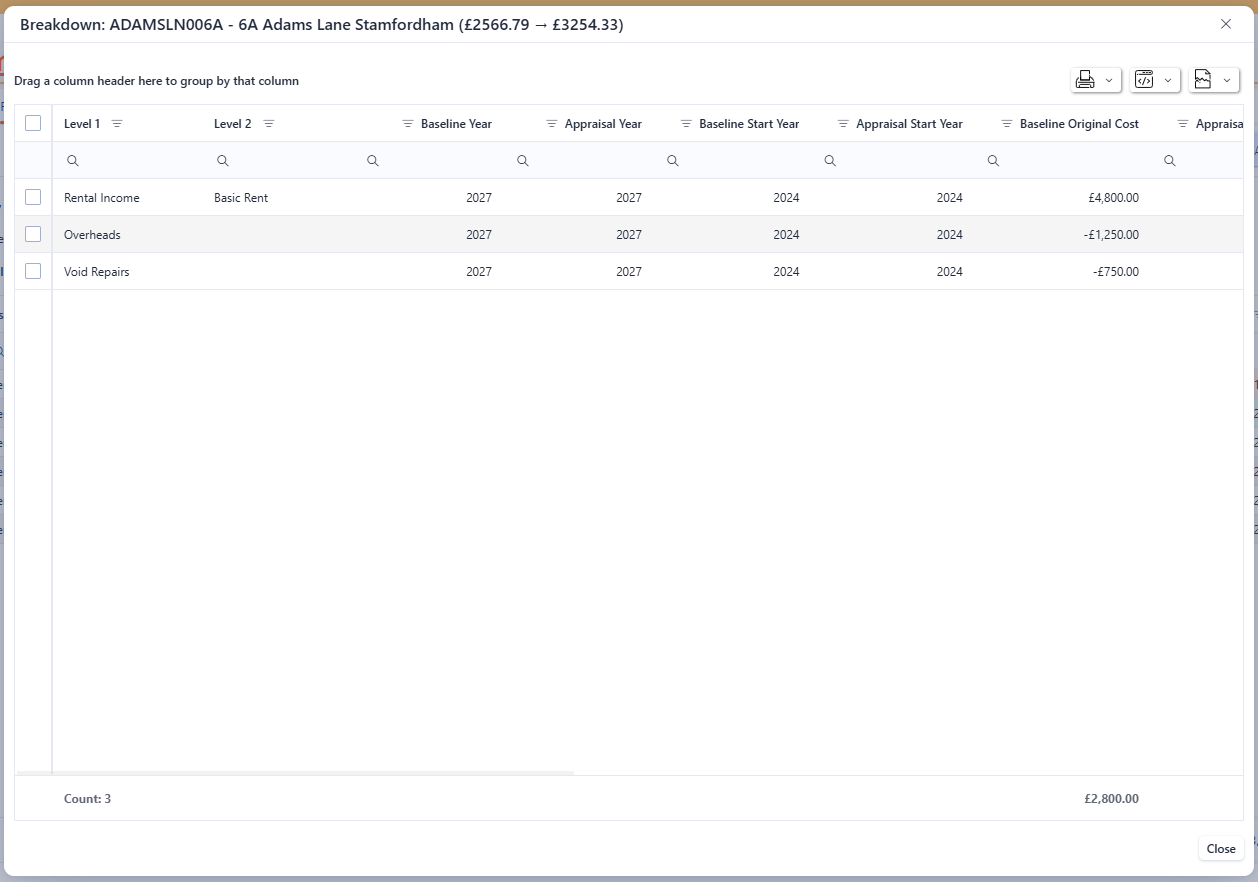Expand the file options dropdown arrow
Image resolution: width=1258 pixels, height=882 pixels.
(x=1227, y=80)
